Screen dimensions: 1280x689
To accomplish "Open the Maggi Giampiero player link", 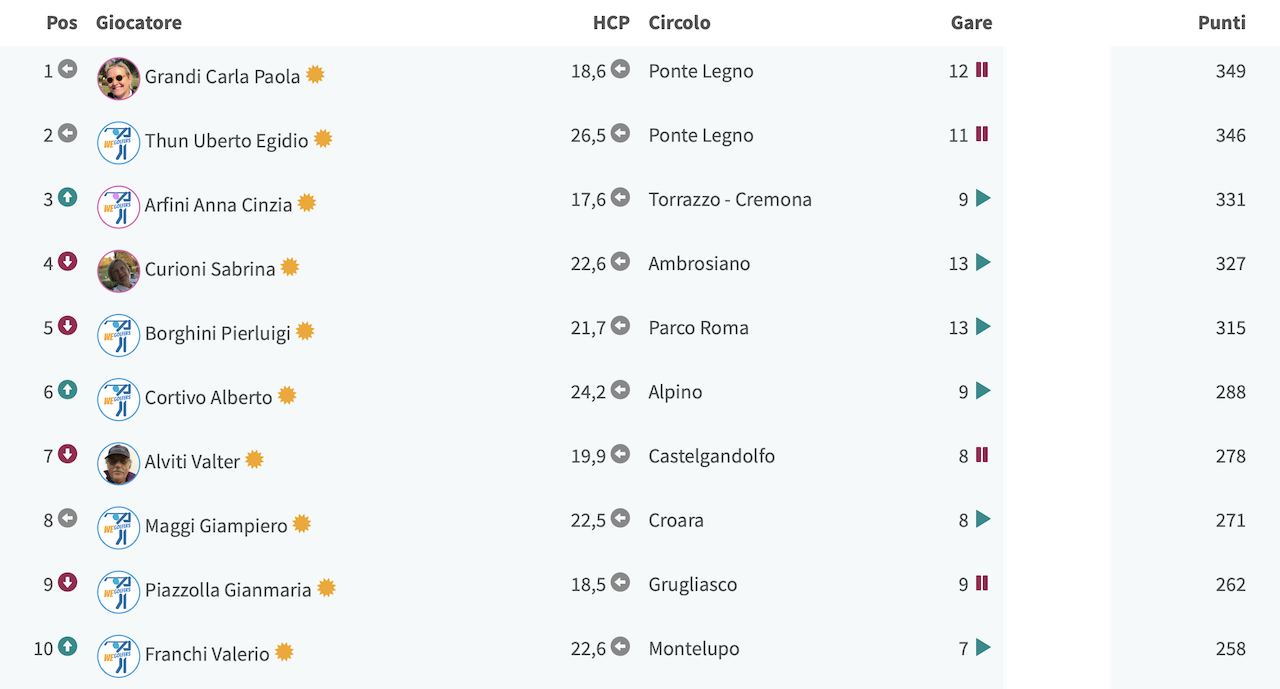I will point(216,525).
